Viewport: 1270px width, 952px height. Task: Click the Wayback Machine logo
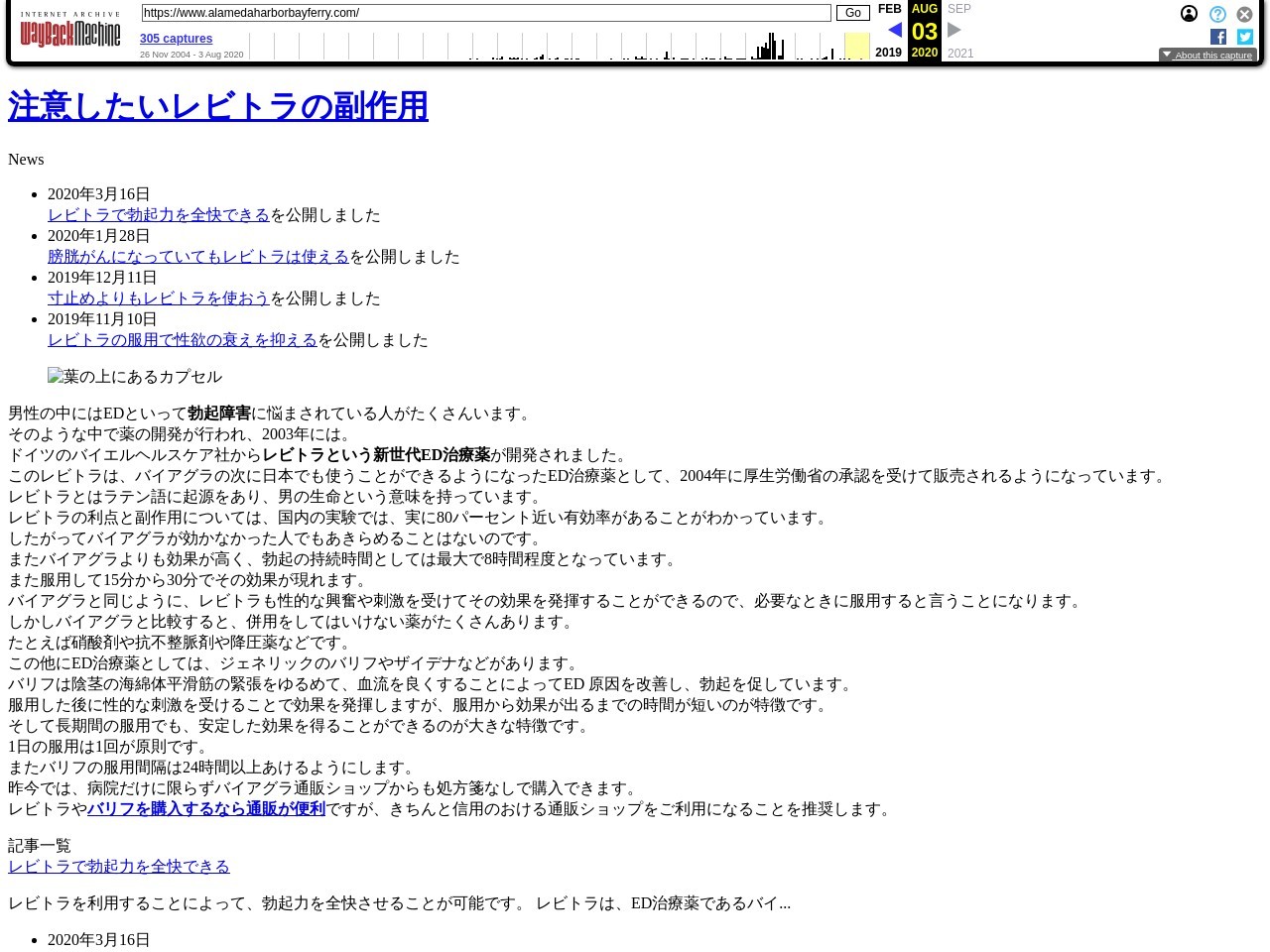pyautogui.click(x=69, y=31)
